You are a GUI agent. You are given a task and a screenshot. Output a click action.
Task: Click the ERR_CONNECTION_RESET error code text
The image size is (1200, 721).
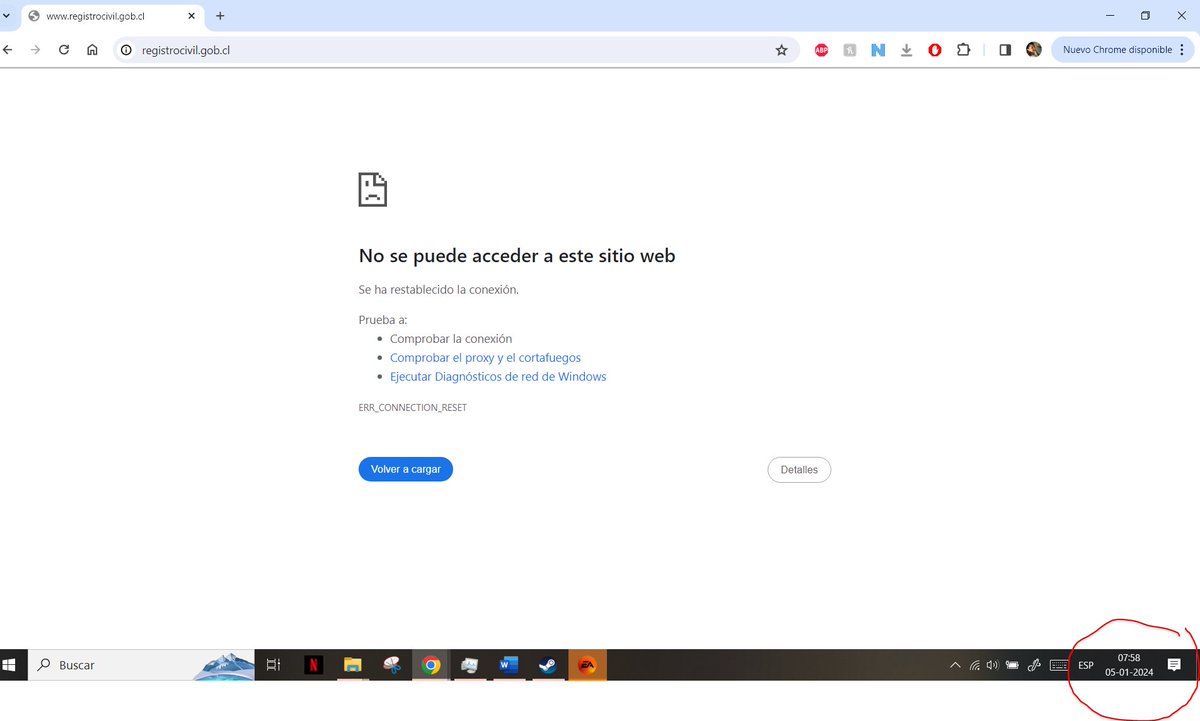413,408
